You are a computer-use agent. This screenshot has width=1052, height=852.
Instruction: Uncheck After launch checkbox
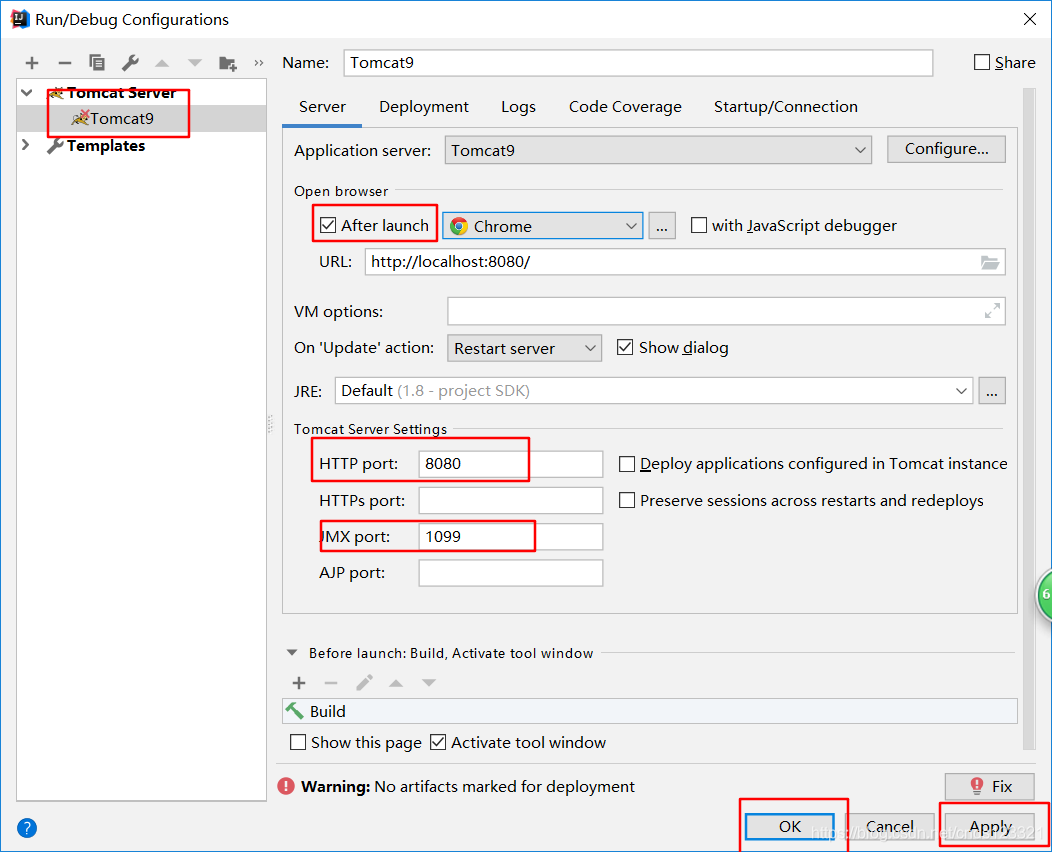tap(328, 225)
